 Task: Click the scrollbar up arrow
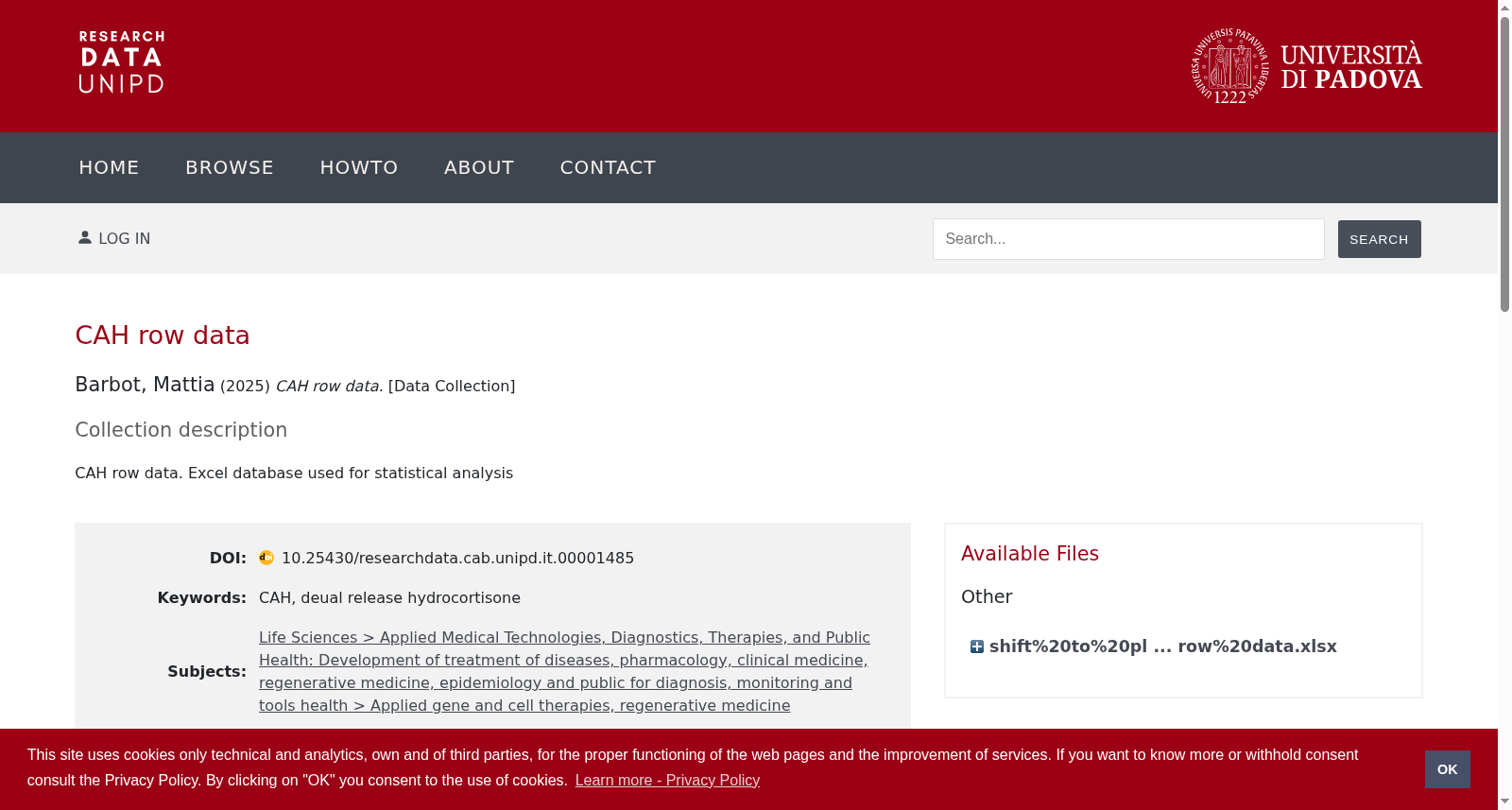click(1504, 8)
